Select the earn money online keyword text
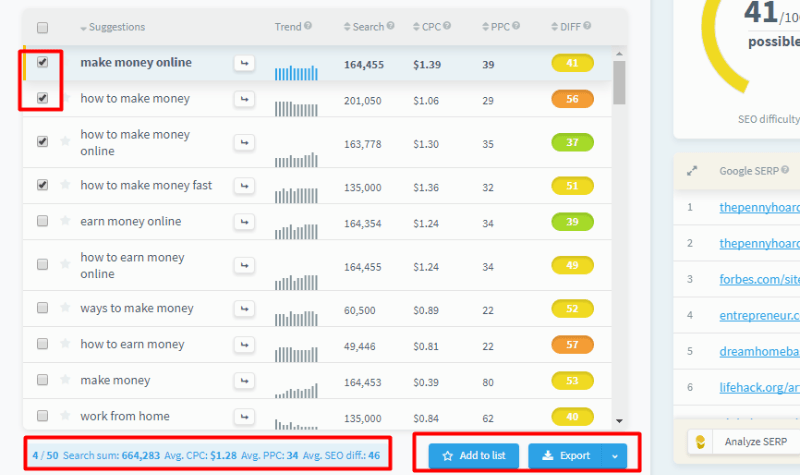Image resolution: width=800 pixels, height=475 pixels. (131, 221)
